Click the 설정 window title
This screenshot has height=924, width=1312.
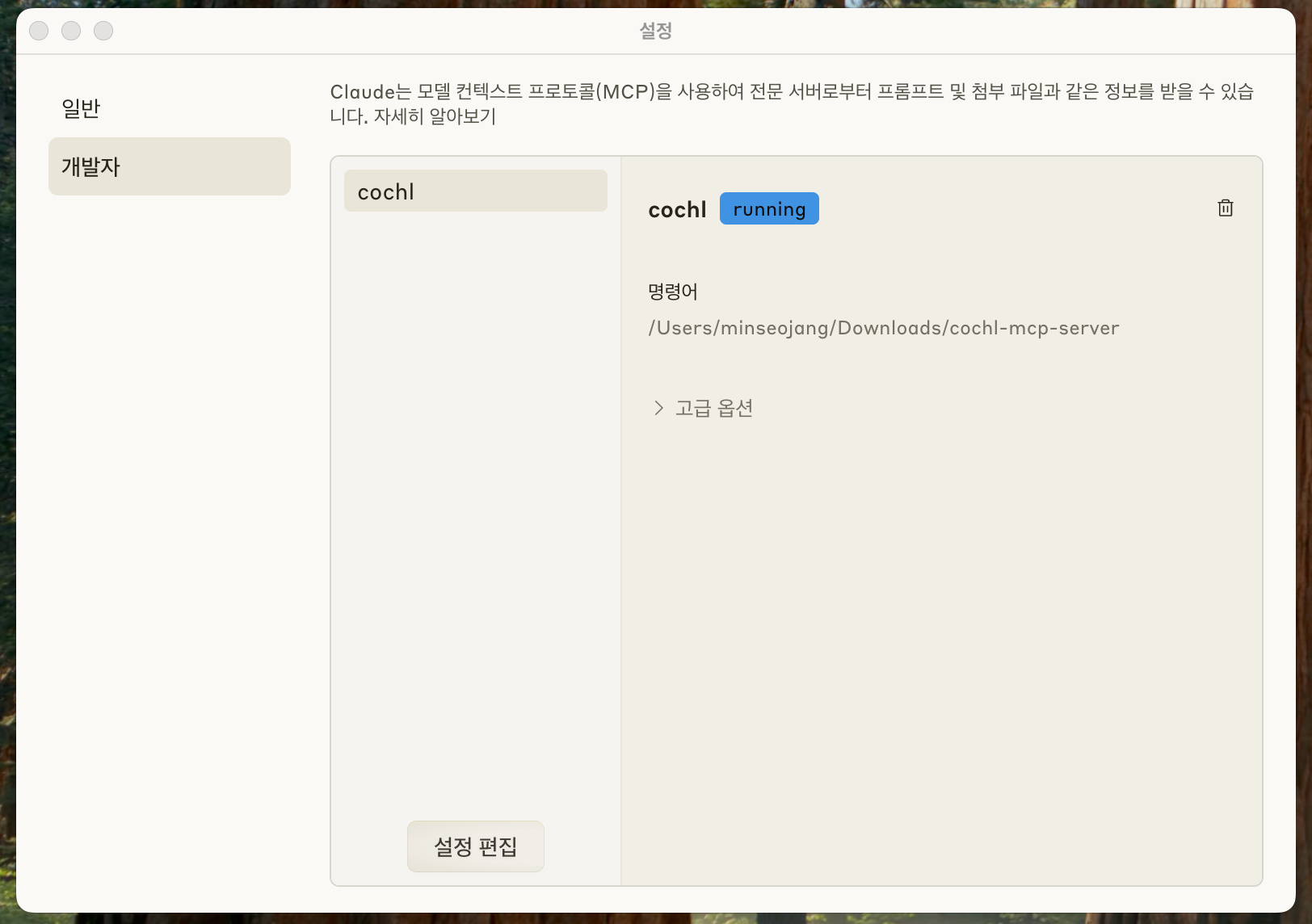click(x=656, y=31)
